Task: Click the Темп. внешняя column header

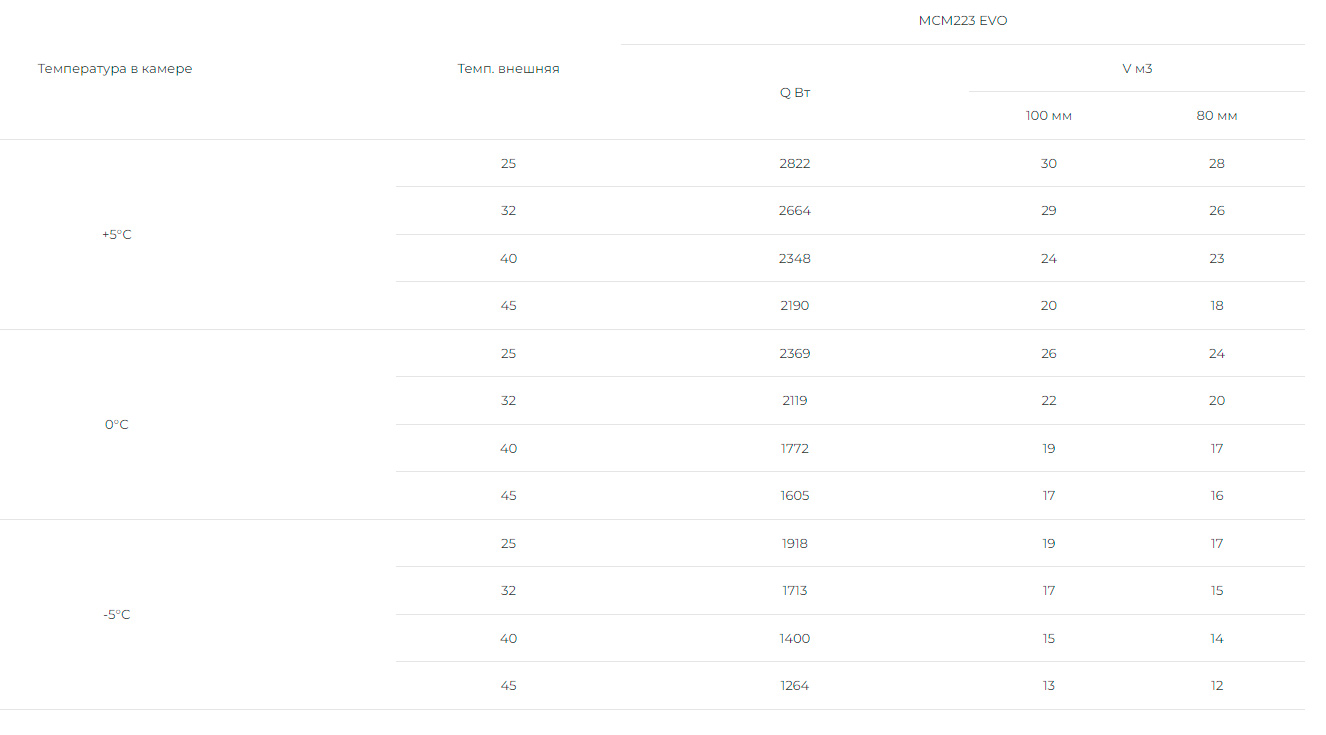Action: (x=508, y=69)
